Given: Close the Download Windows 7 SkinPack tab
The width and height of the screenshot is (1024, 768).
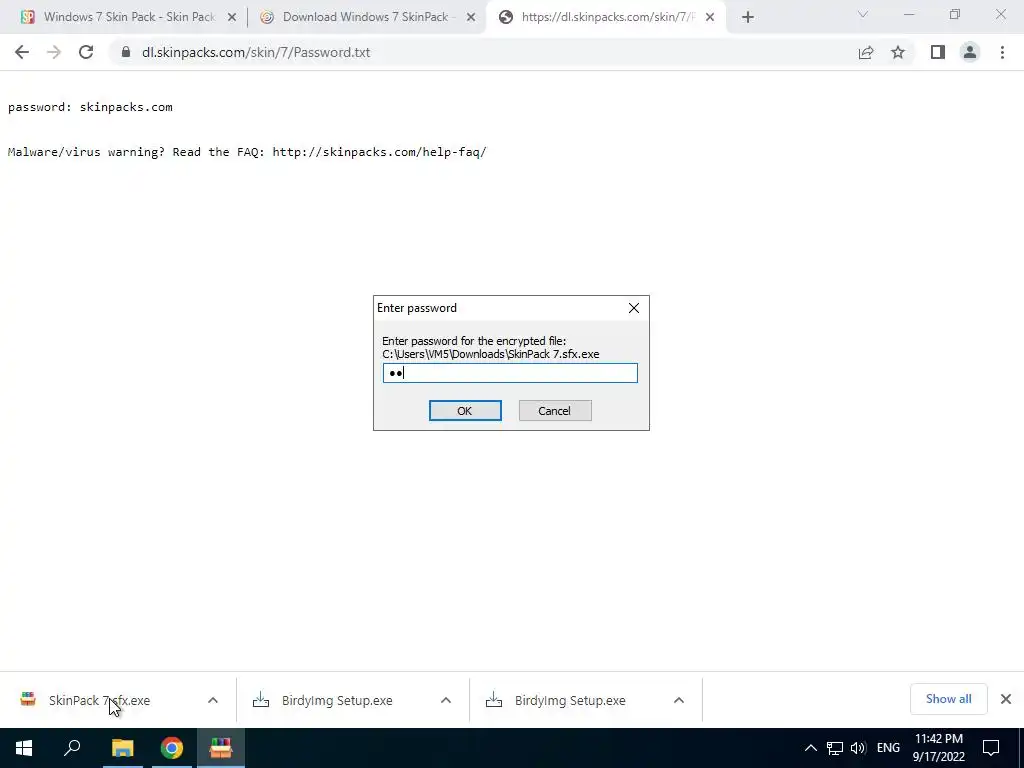Looking at the screenshot, I should pyautogui.click(x=471, y=18).
